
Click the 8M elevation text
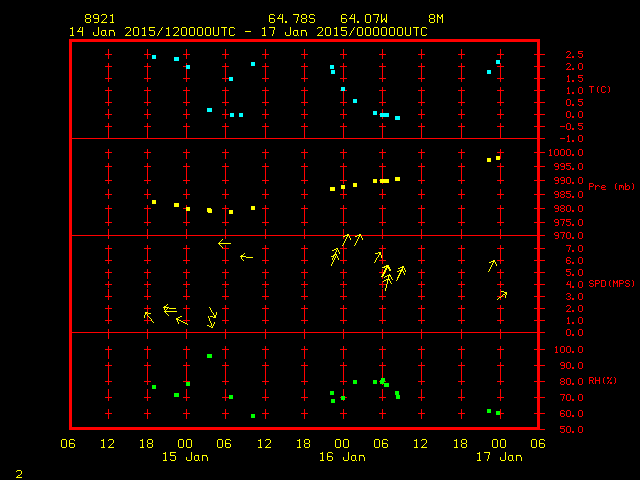(436, 19)
